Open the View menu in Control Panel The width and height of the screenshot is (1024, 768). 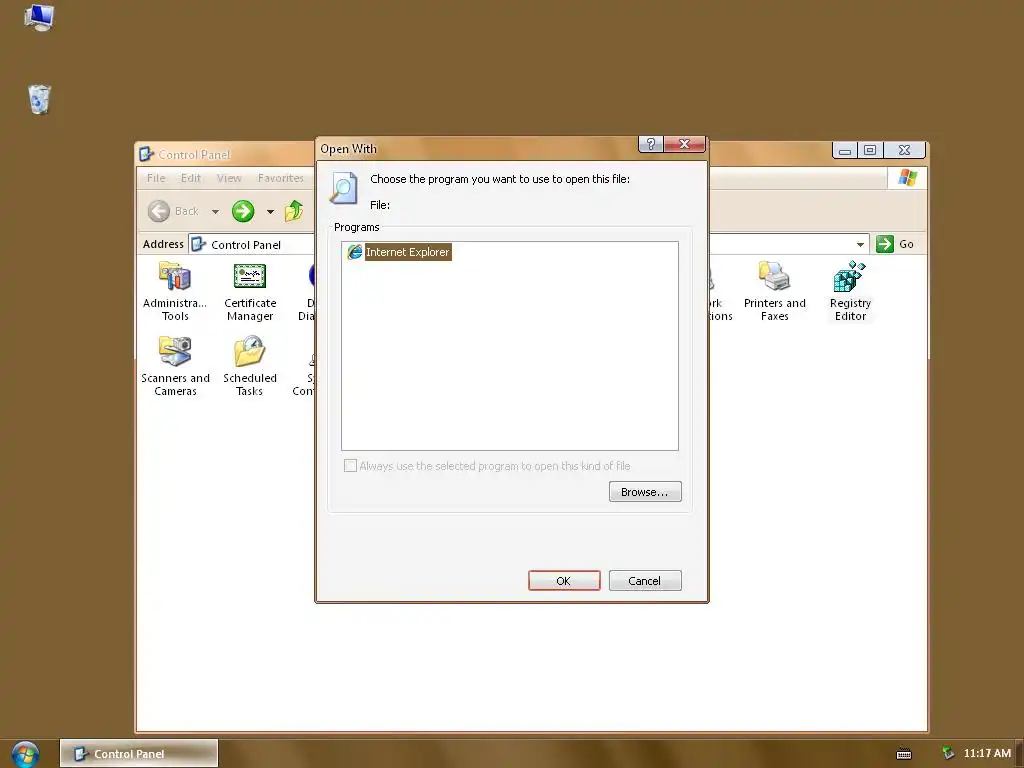(229, 178)
